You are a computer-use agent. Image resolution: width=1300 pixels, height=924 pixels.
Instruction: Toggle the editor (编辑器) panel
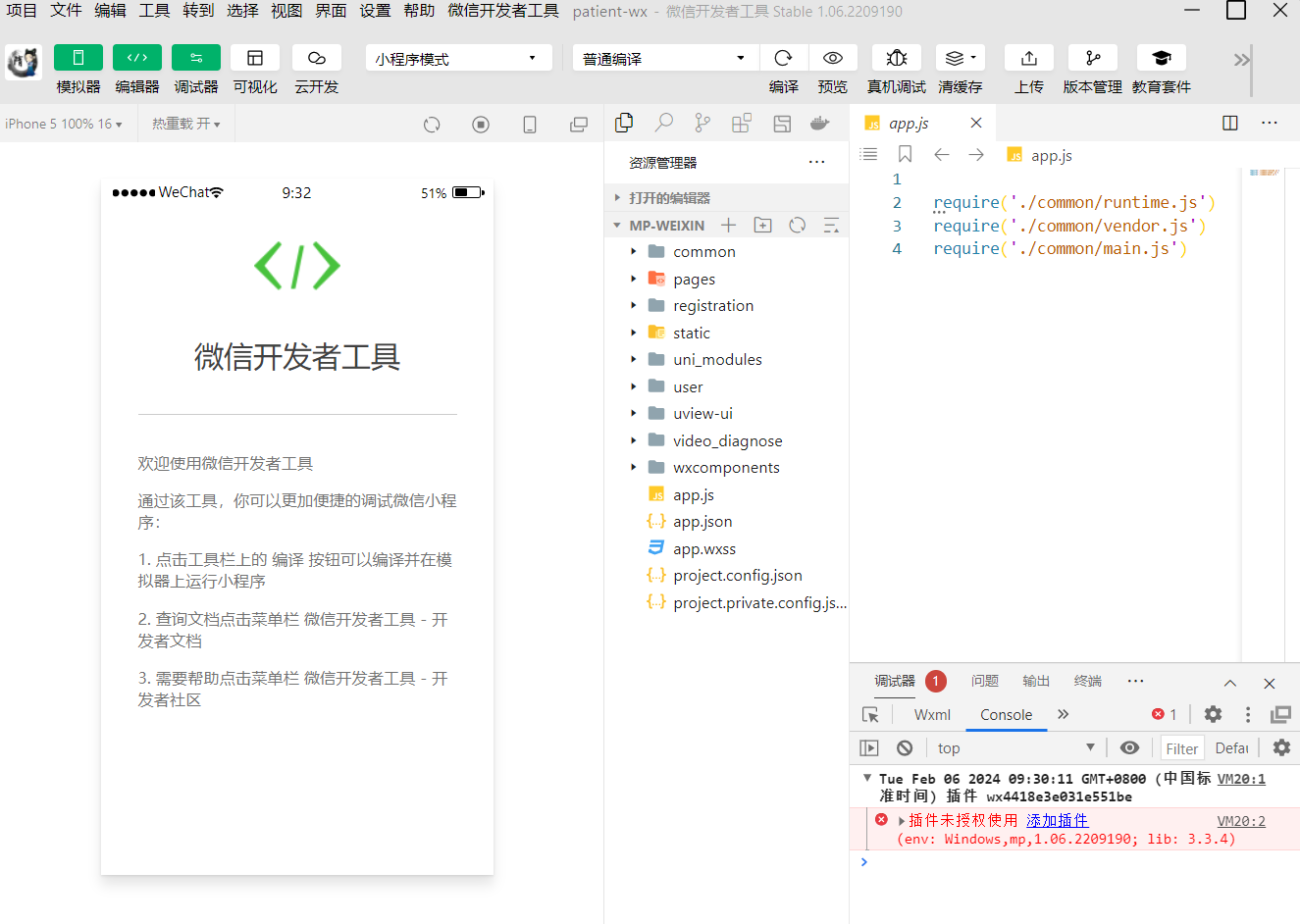click(137, 58)
